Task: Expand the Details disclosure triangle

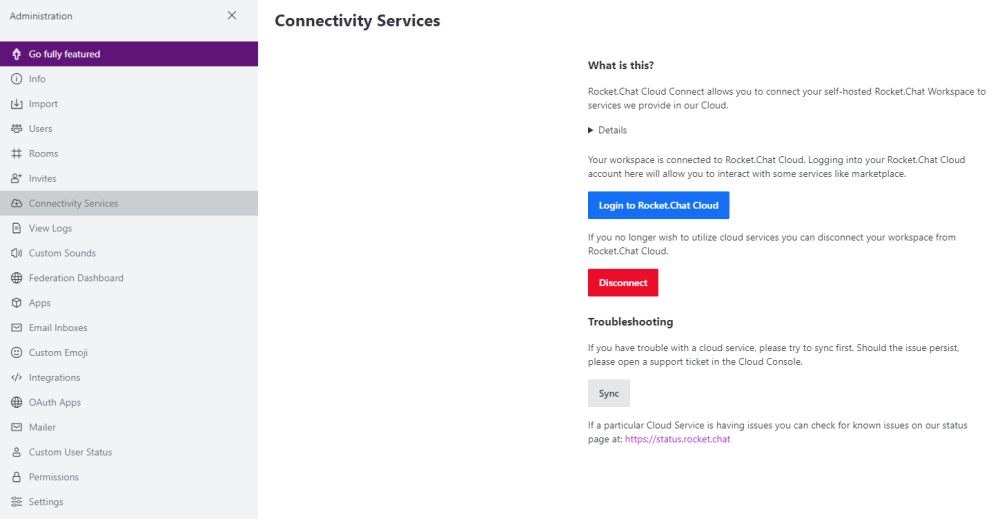Action: point(591,130)
